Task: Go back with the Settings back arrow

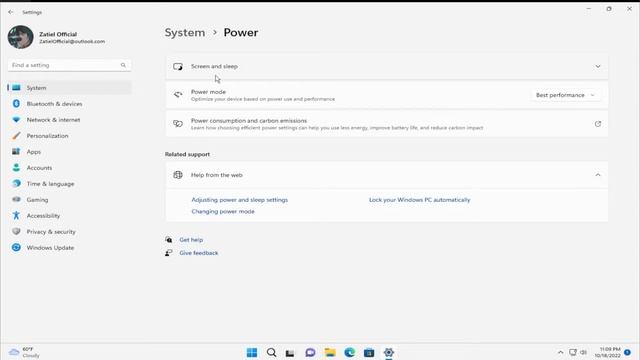Action: tap(11, 12)
